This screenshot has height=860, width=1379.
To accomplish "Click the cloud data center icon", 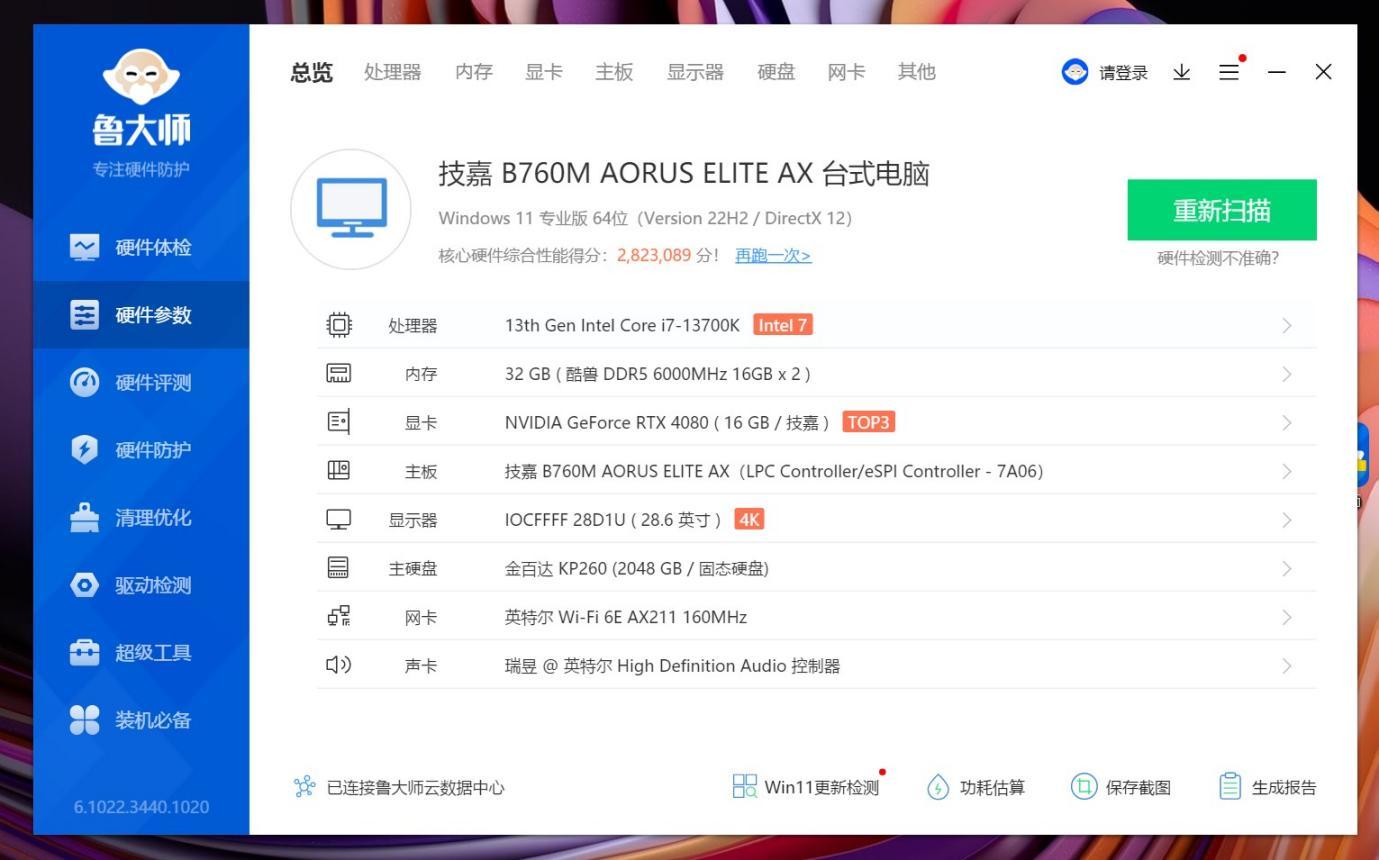I will 304,787.
